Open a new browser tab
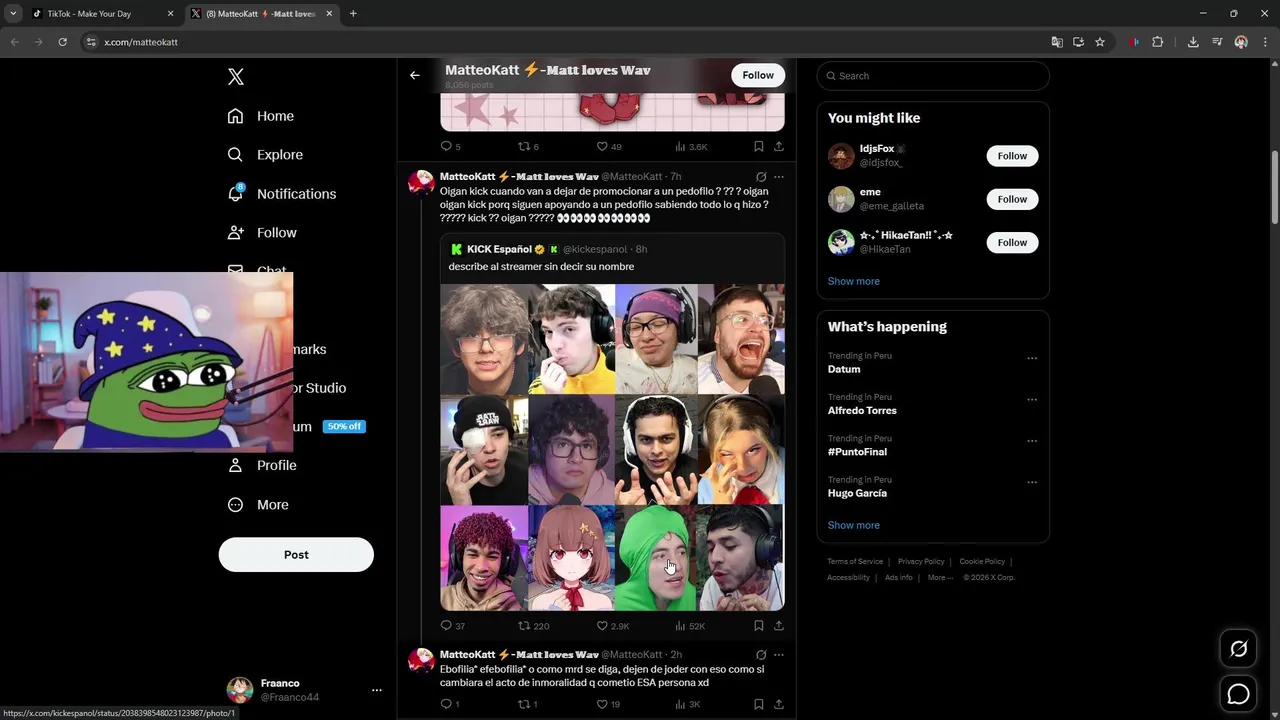 353,14
